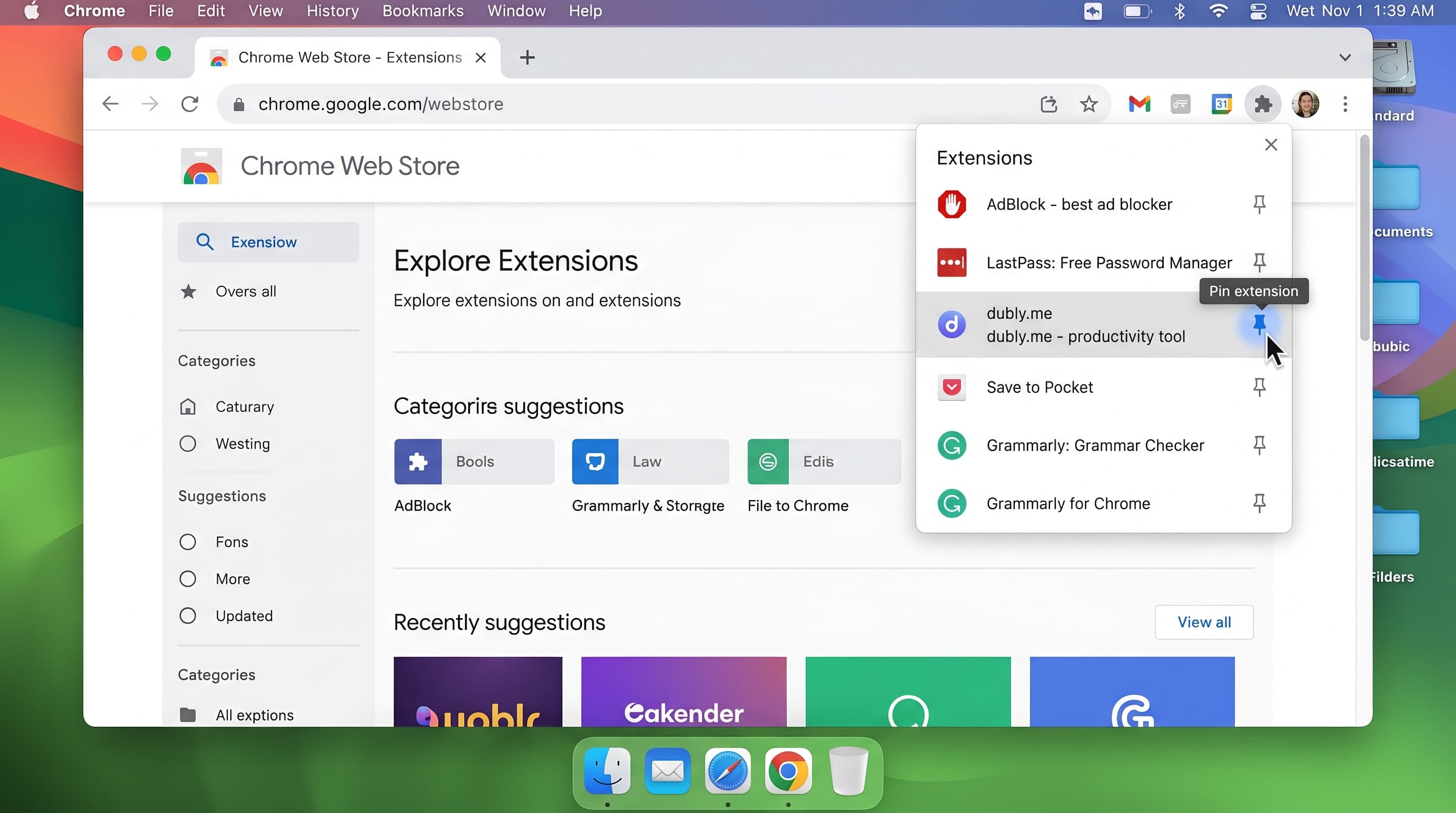Open the View menu
The width and height of the screenshot is (1456, 813).
(265, 11)
